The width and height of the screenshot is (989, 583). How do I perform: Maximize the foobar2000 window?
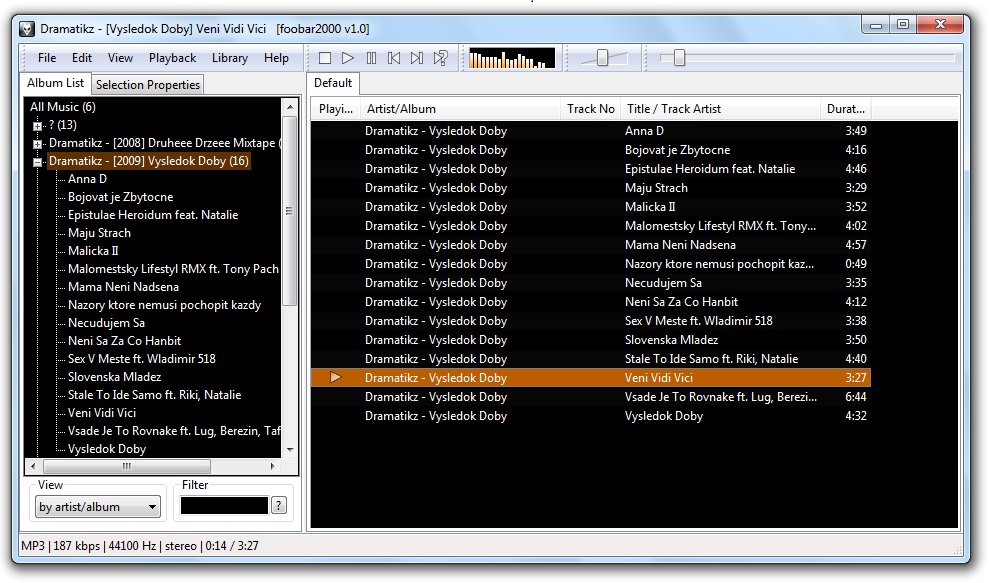point(903,25)
